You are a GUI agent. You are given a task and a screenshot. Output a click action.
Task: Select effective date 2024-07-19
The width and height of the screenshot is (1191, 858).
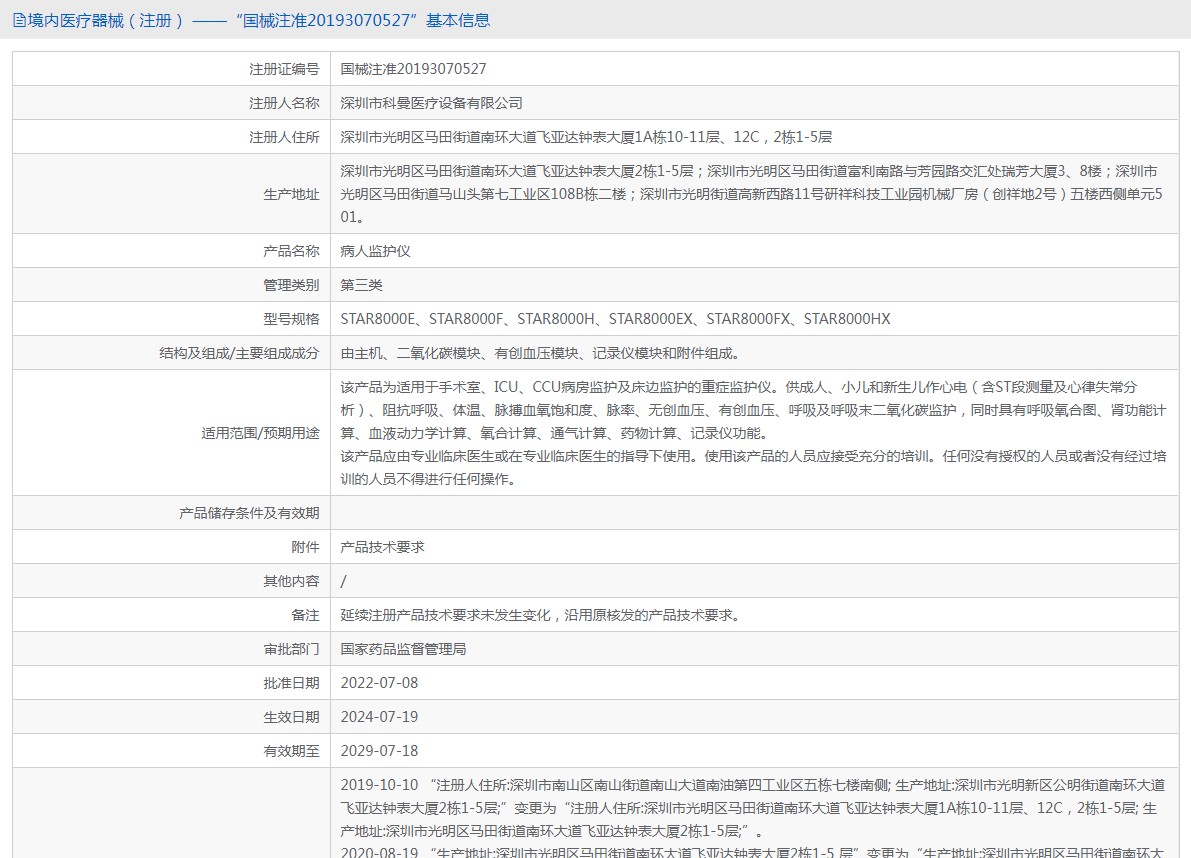tap(379, 718)
